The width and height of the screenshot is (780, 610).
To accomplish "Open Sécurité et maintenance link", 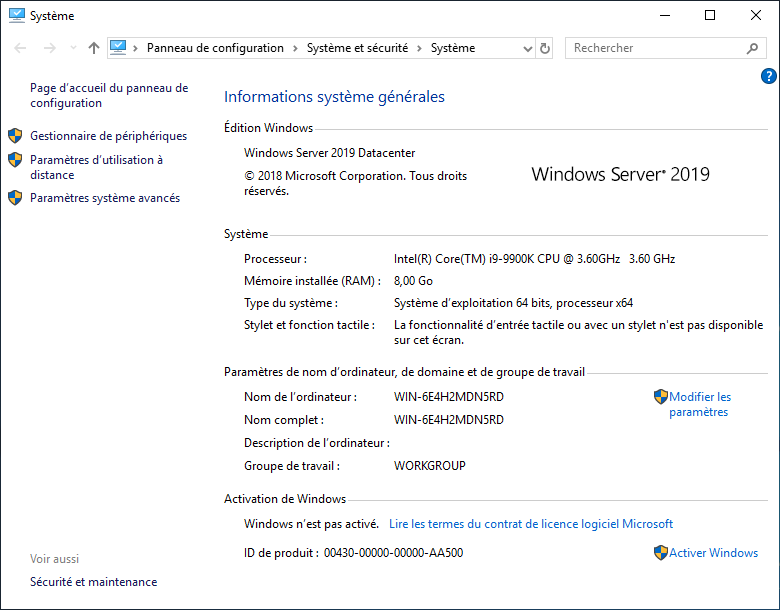I will pos(93,581).
